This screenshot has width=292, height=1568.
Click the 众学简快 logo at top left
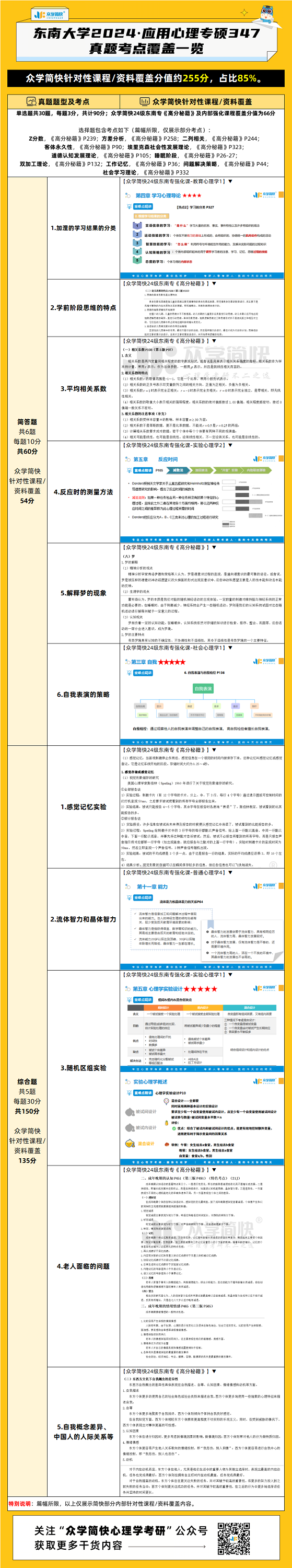click(x=50, y=14)
